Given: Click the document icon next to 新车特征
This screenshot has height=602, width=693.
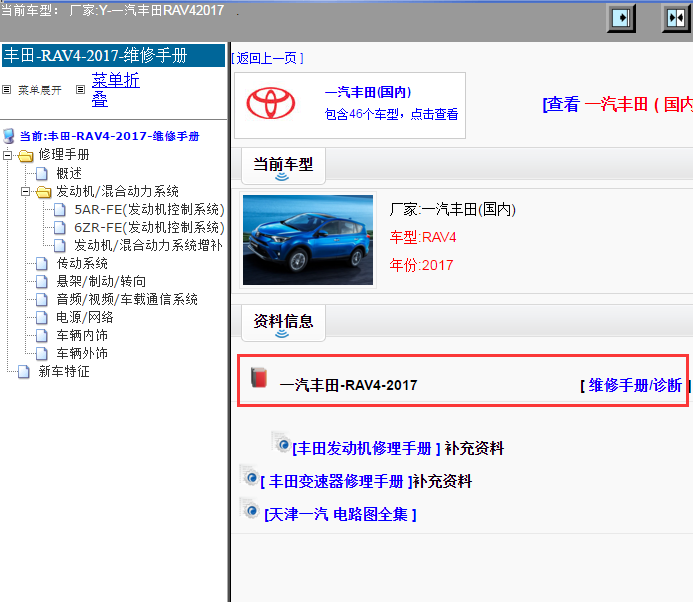Looking at the screenshot, I should tap(24, 372).
